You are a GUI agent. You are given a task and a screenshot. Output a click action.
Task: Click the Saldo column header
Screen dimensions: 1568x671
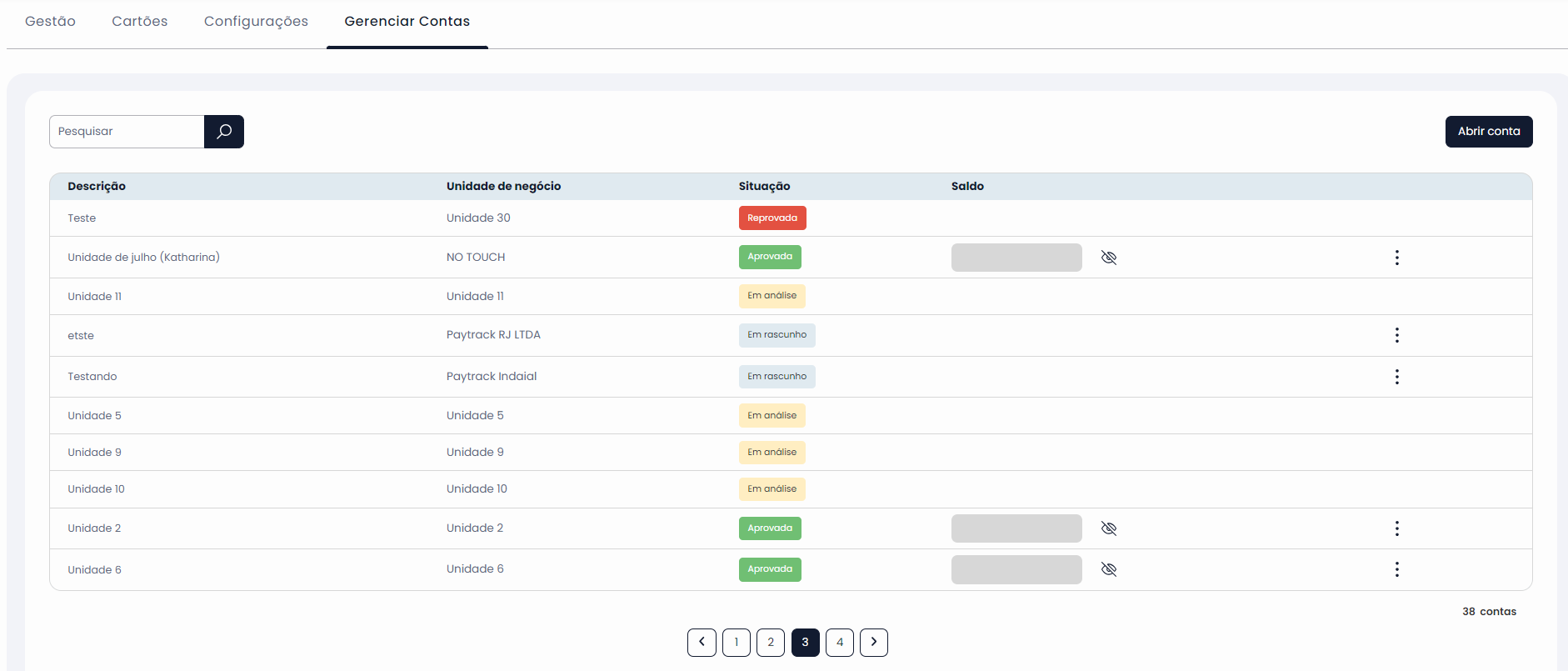[967, 186]
